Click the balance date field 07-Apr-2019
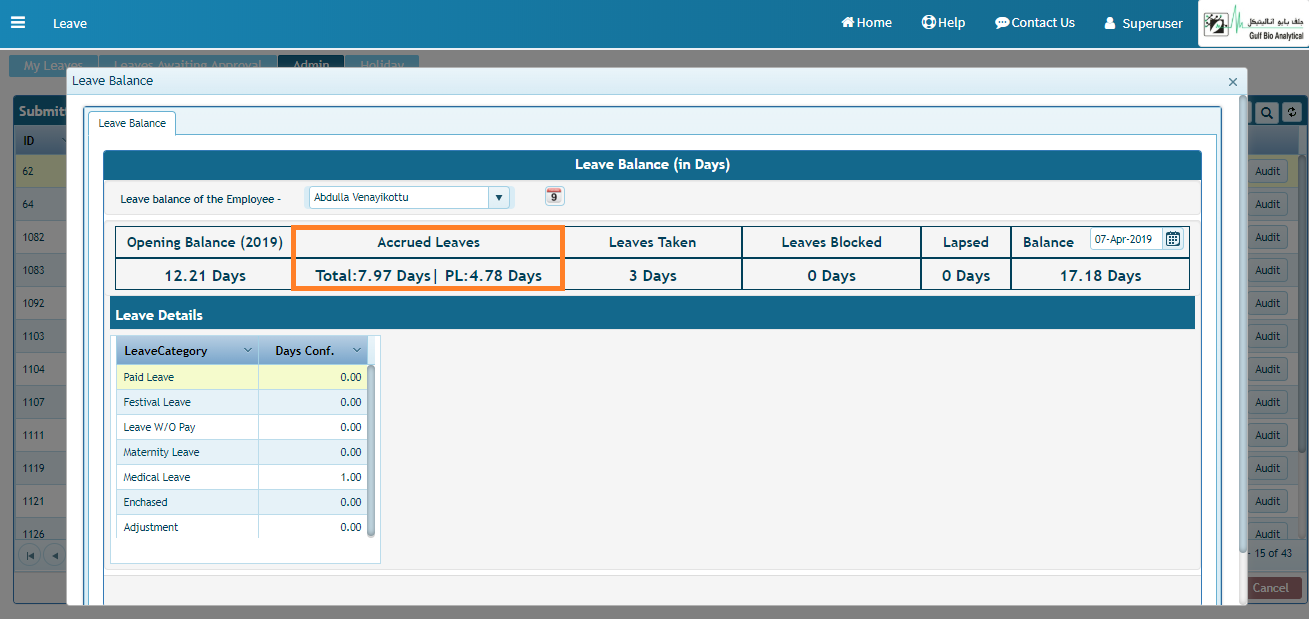 (1126, 240)
